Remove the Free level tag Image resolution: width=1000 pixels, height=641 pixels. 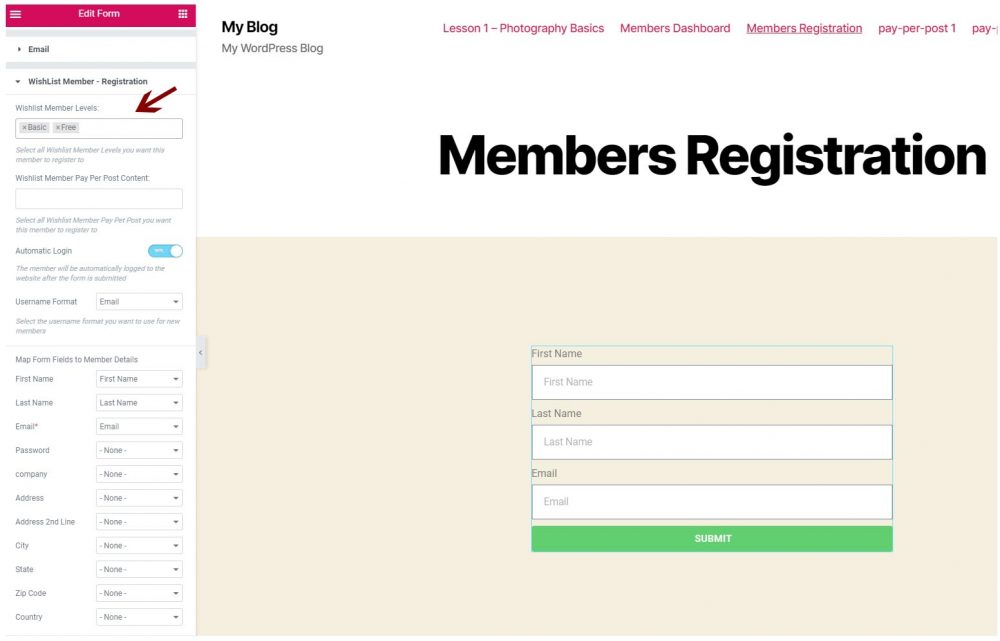click(58, 128)
